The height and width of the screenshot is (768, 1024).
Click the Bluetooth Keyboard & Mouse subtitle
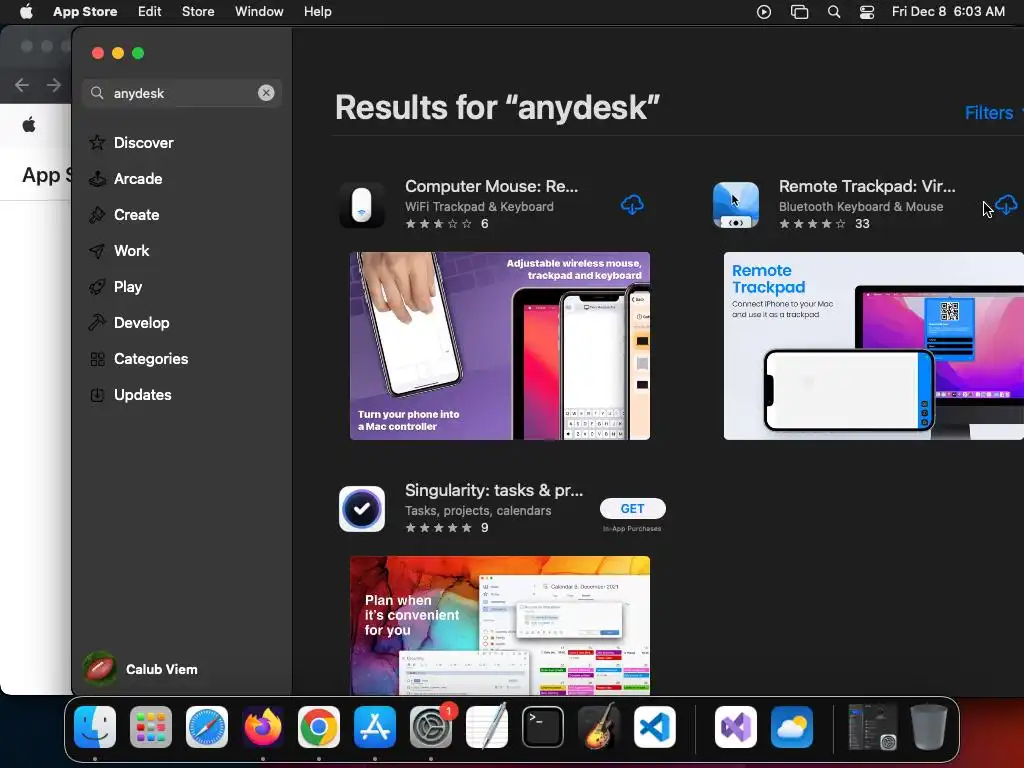point(861,206)
